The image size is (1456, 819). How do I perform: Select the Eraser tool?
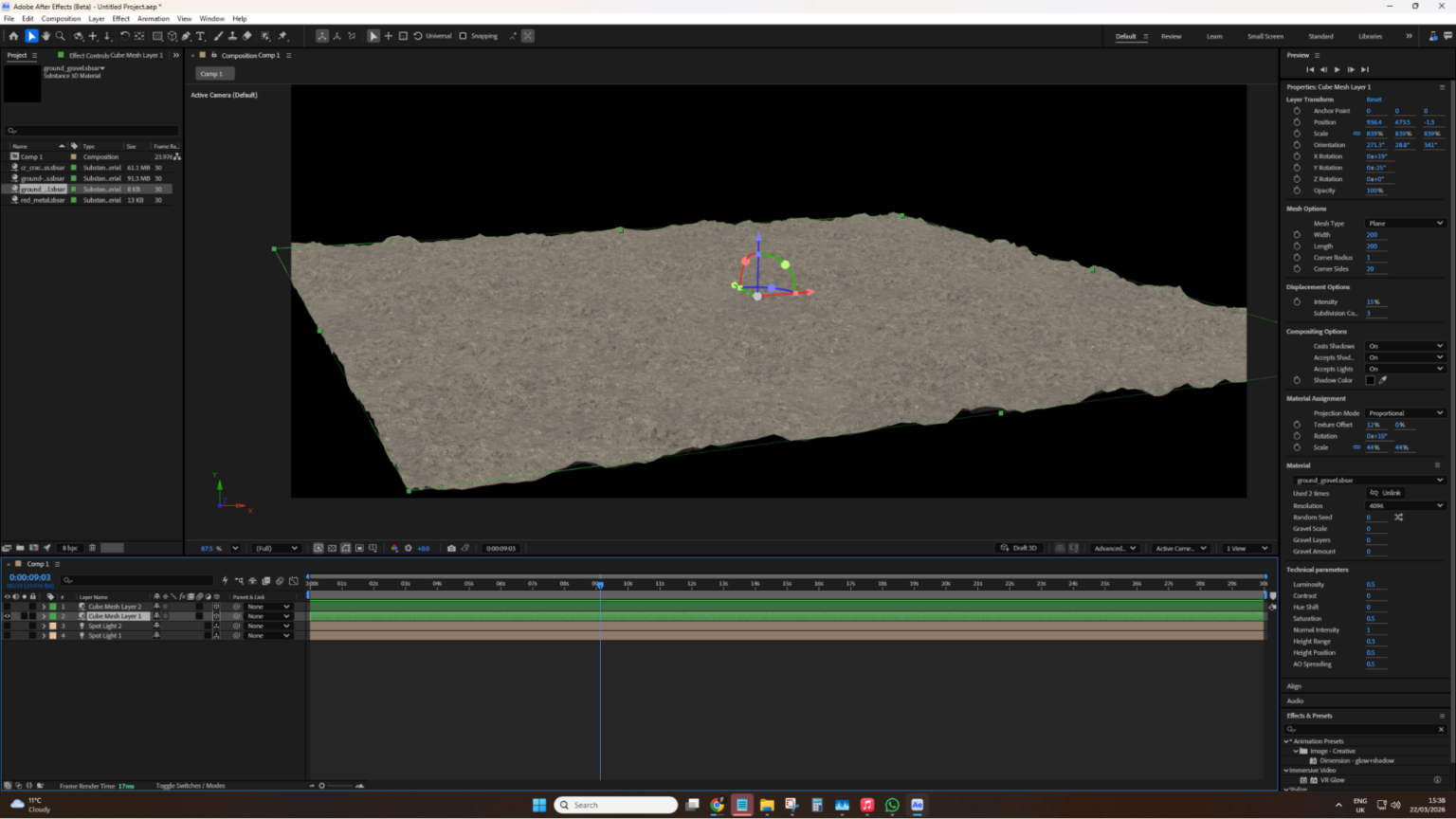tap(247, 36)
